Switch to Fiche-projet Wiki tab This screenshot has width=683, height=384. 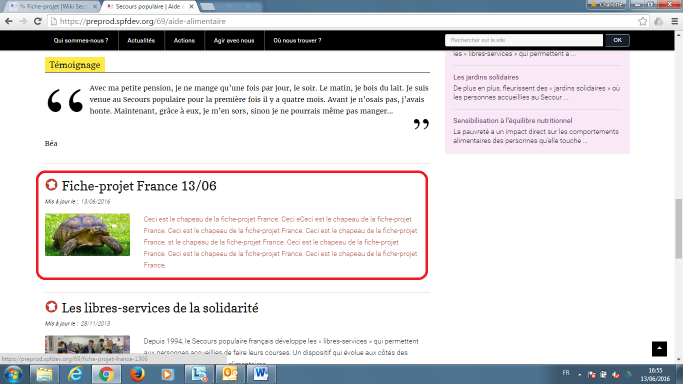pos(54,7)
